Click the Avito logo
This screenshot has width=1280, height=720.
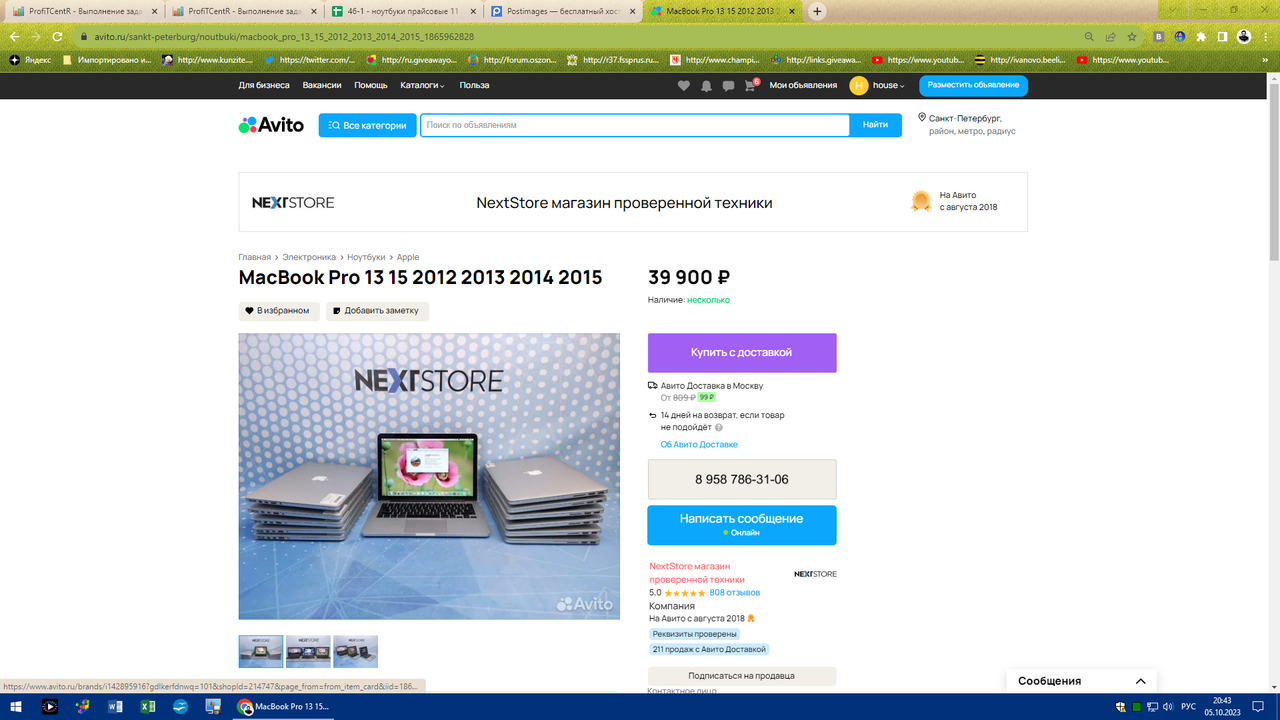point(271,125)
